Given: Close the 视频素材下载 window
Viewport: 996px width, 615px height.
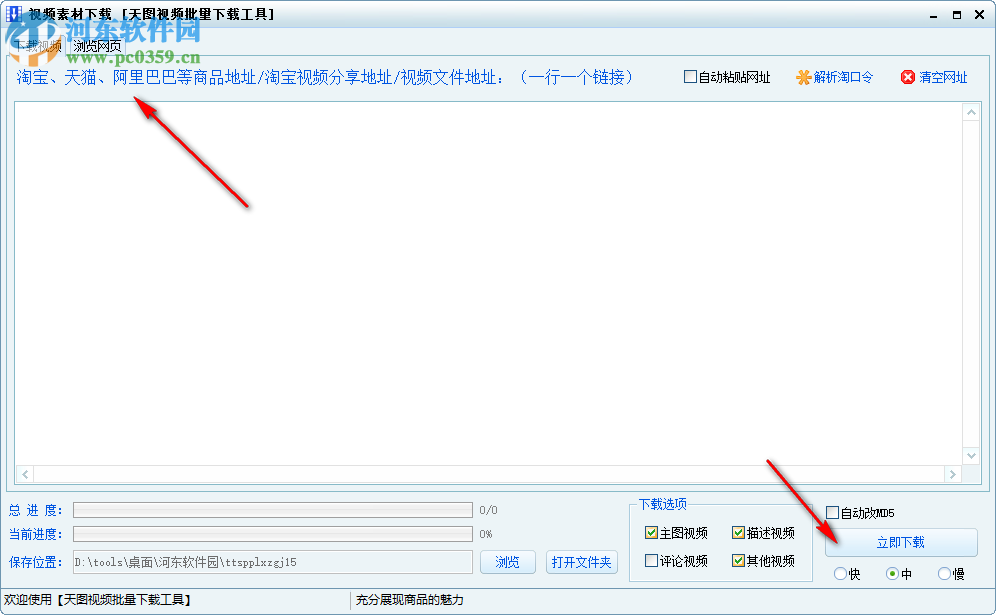Looking at the screenshot, I should [979, 15].
